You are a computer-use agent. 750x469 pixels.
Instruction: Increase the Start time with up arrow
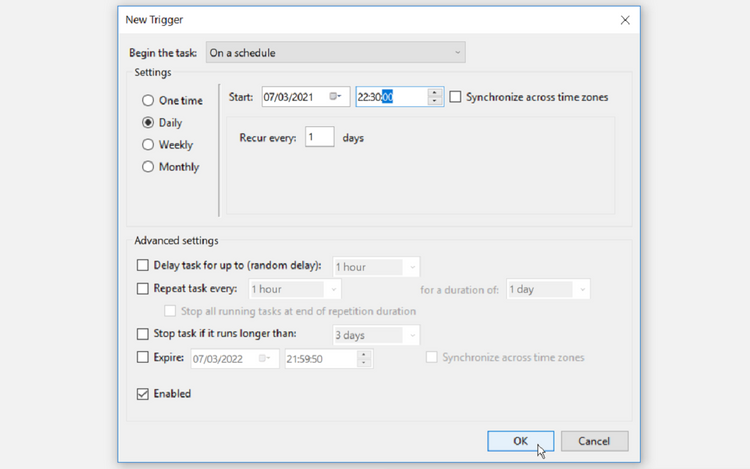click(x=434, y=92)
